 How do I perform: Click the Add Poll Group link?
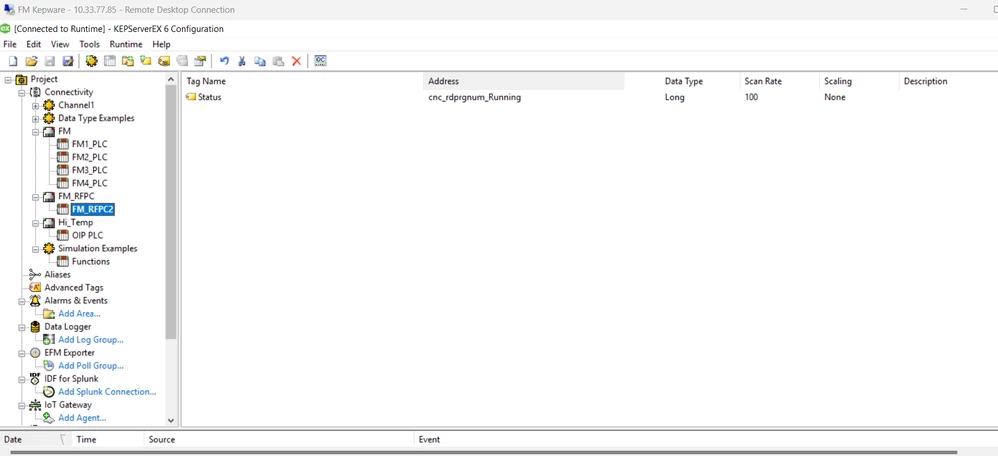(x=90, y=366)
